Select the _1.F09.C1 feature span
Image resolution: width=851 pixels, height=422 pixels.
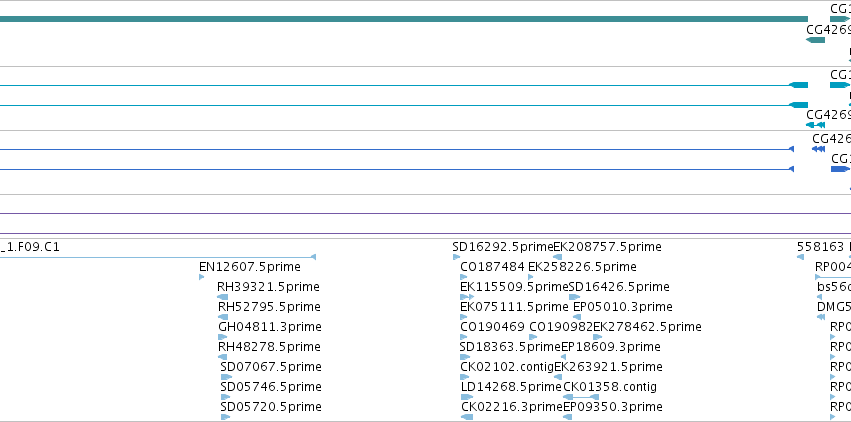(158, 257)
